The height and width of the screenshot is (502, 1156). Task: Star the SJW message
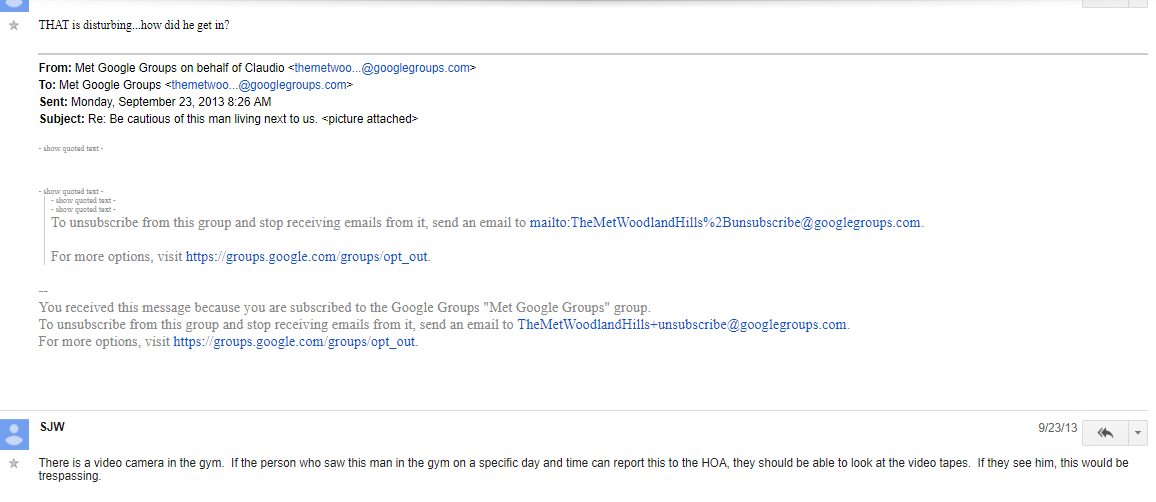(13, 463)
